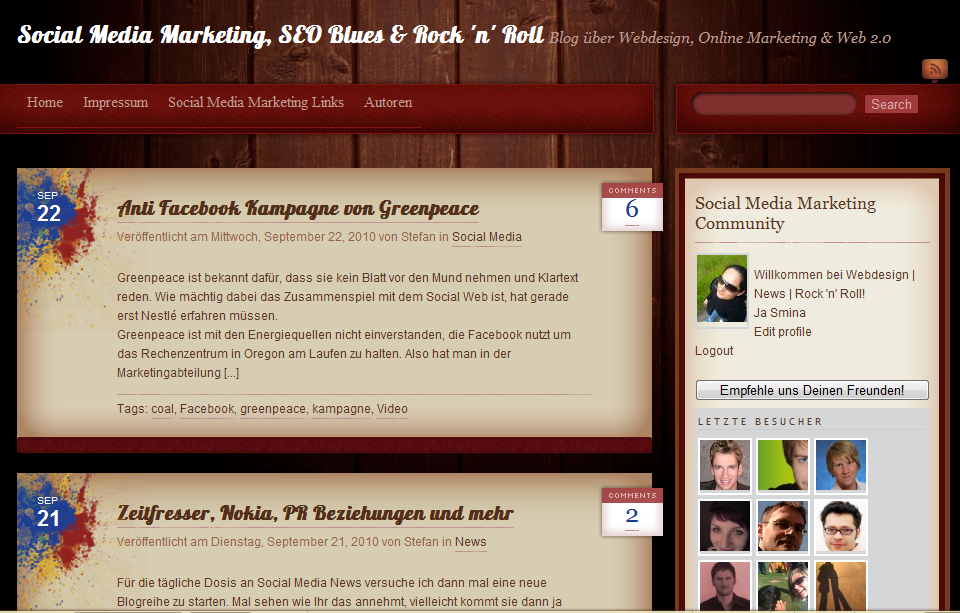Image resolution: width=960 pixels, height=613 pixels.
Task: Open the Video tag
Action: tap(392, 408)
